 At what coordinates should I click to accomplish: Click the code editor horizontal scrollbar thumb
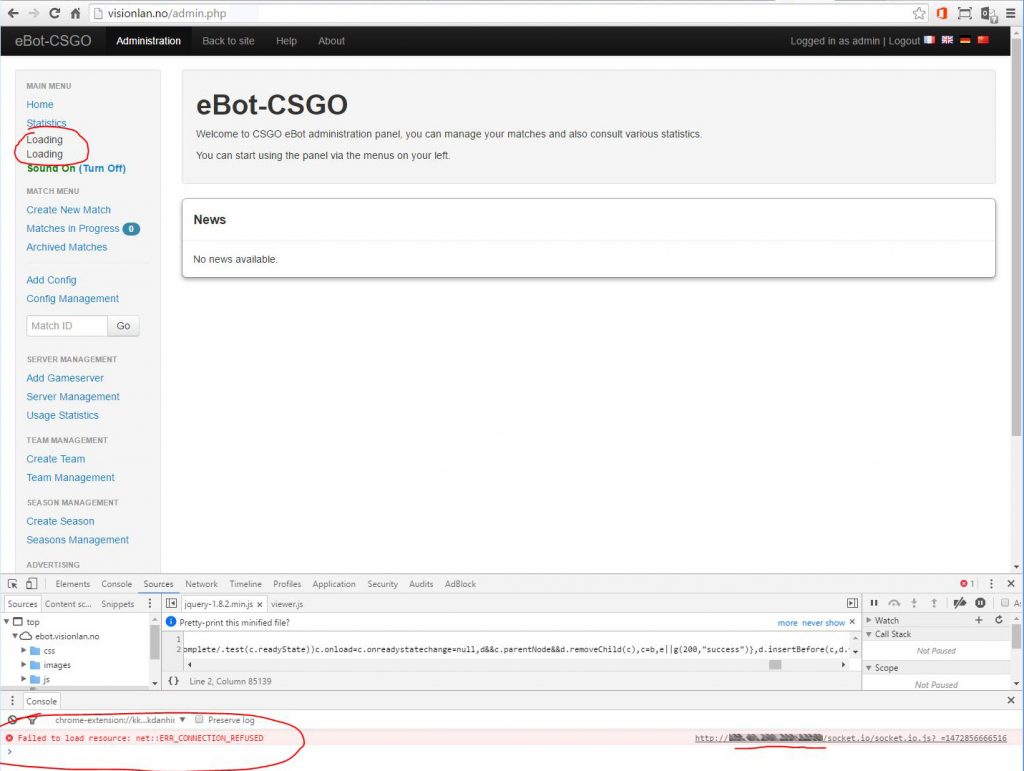tap(775, 665)
